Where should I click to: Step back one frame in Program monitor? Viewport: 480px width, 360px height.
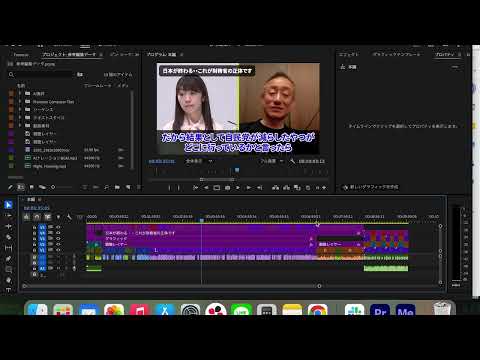pos(206,188)
